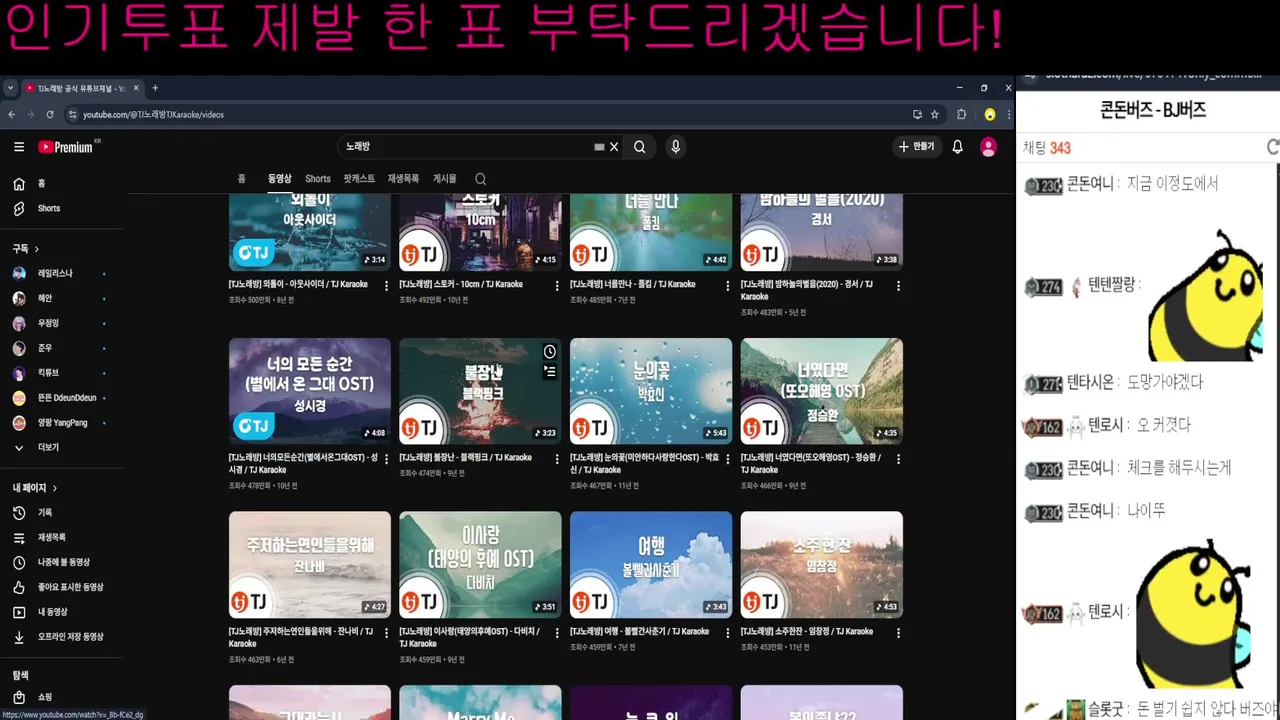Click the browser forward arrow
The height and width of the screenshot is (720, 1280).
pos(30,115)
